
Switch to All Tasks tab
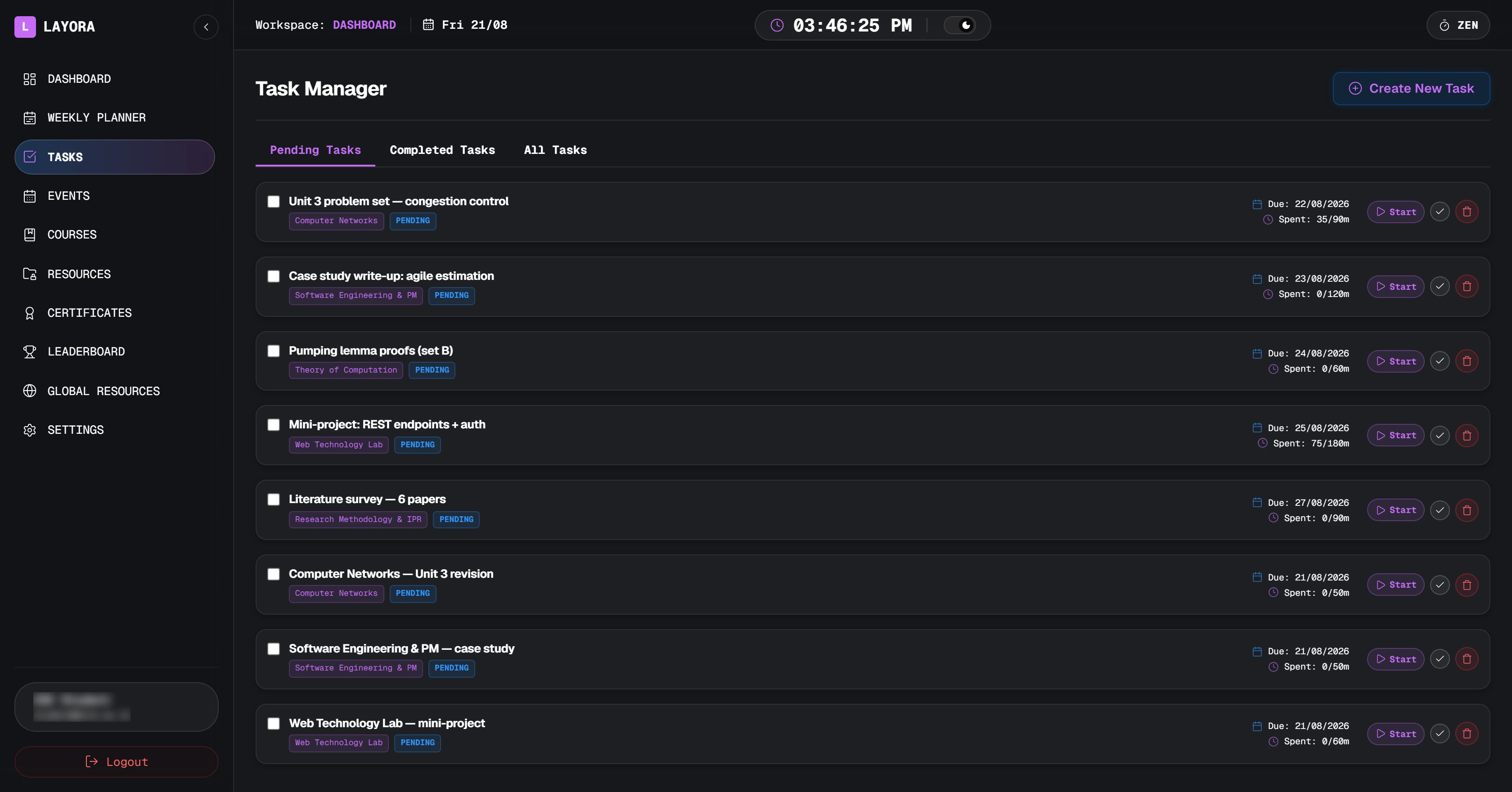(x=555, y=150)
